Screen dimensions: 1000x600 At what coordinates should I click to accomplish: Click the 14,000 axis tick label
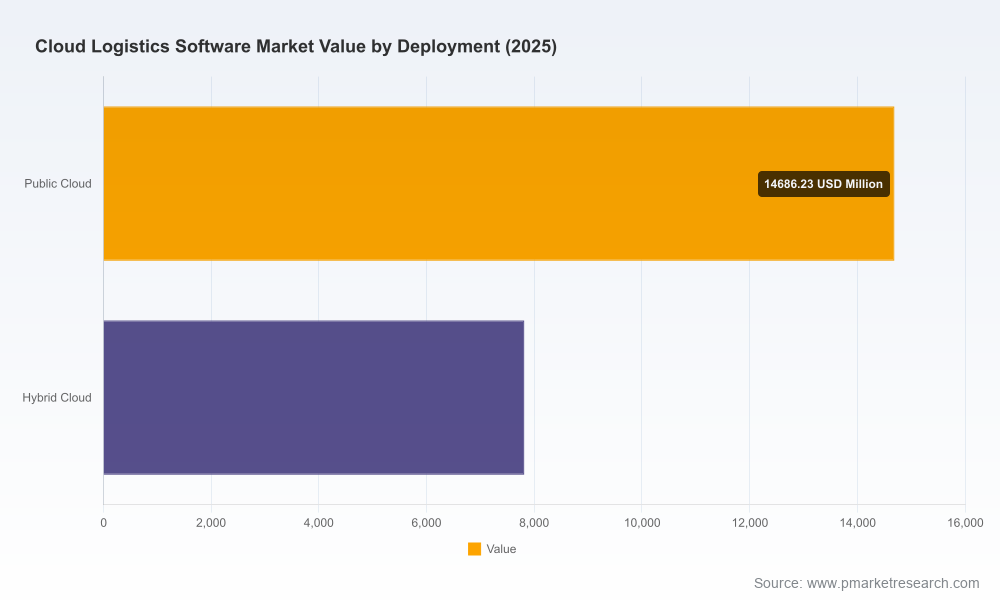pyautogui.click(x=858, y=523)
